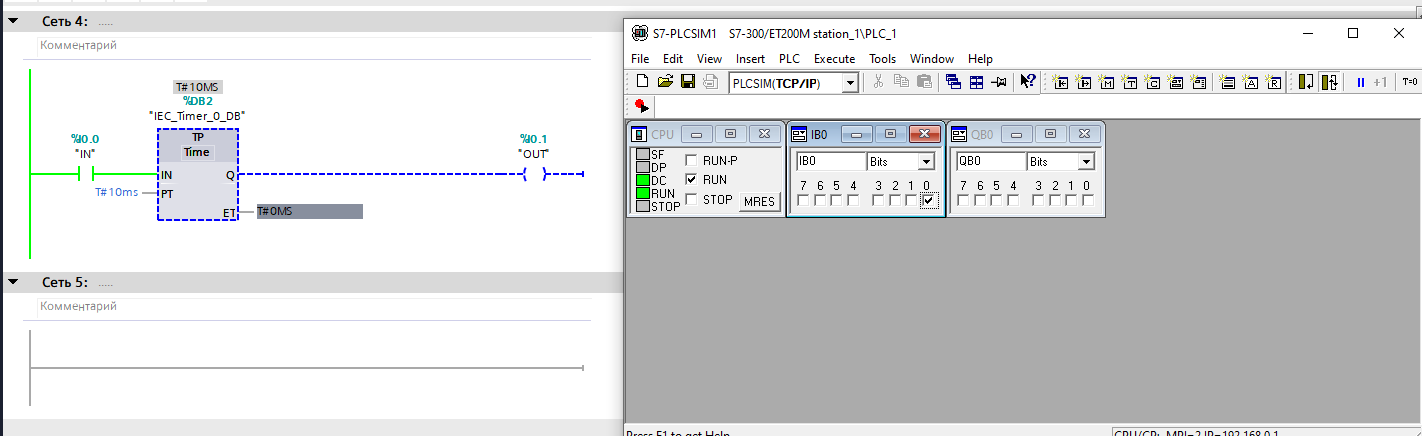Close the IB0 sub-window with the red X
1422x436 pixels.
coord(924,133)
